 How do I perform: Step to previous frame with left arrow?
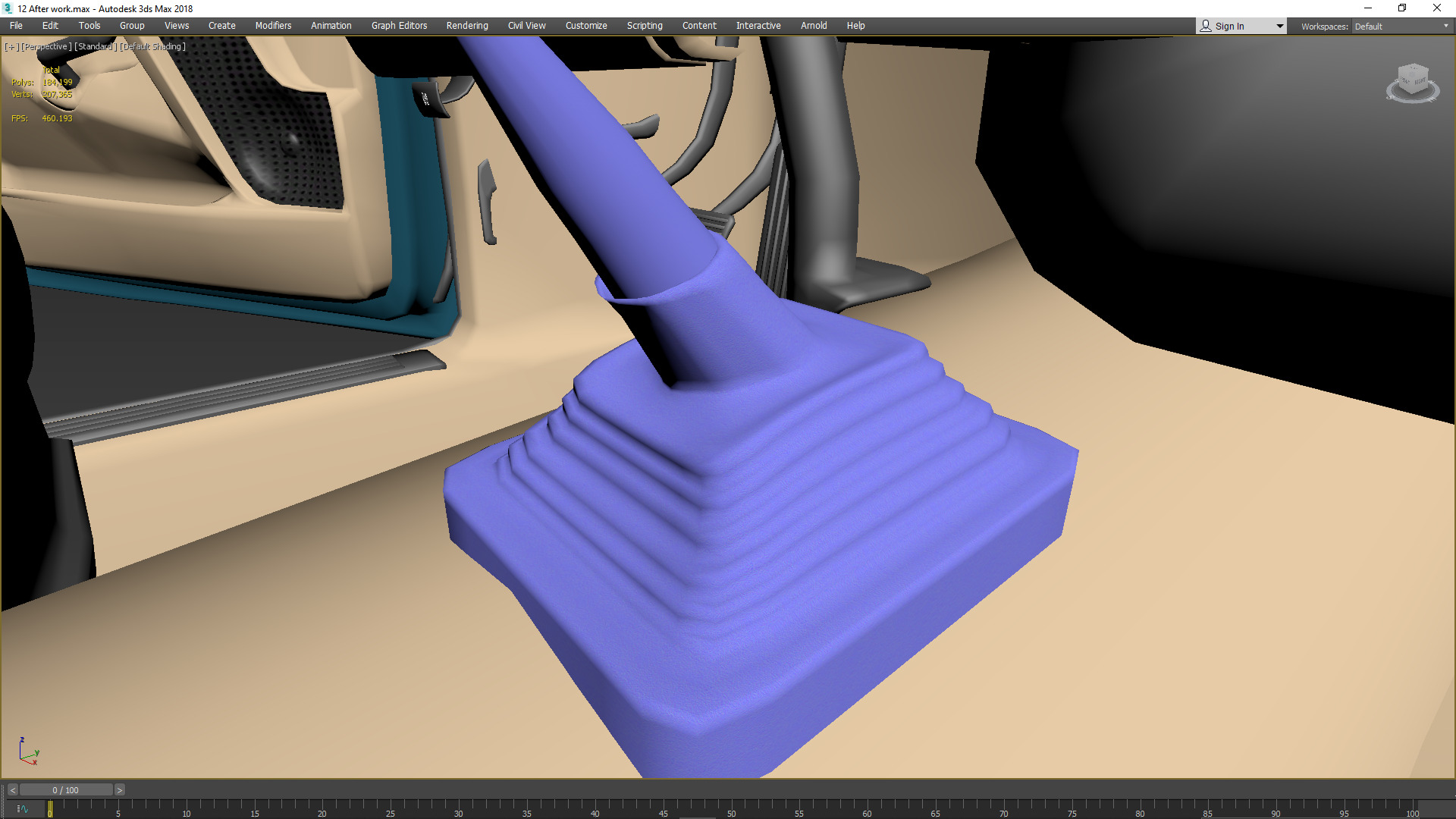[x=12, y=790]
